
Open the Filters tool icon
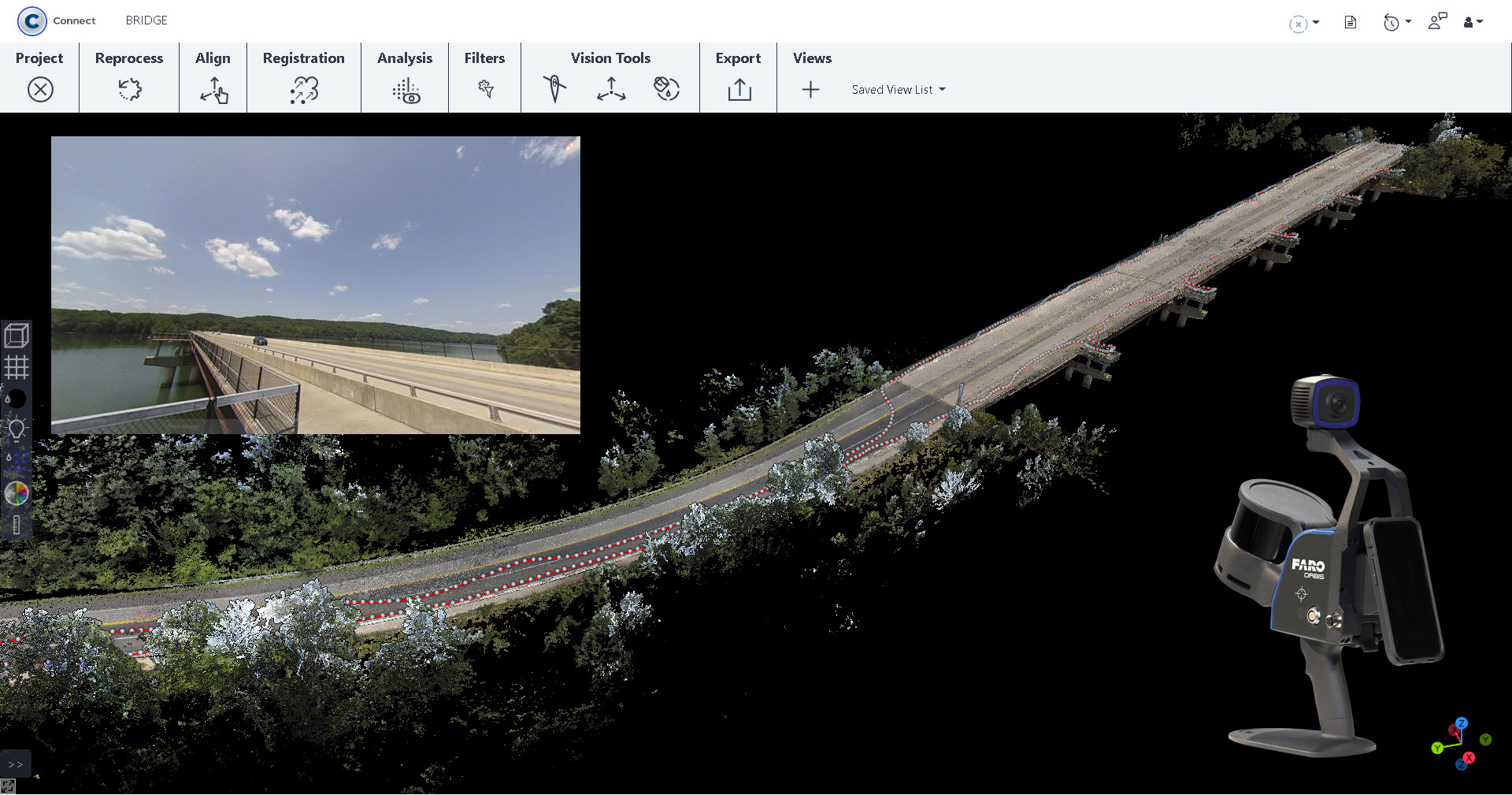click(x=486, y=89)
